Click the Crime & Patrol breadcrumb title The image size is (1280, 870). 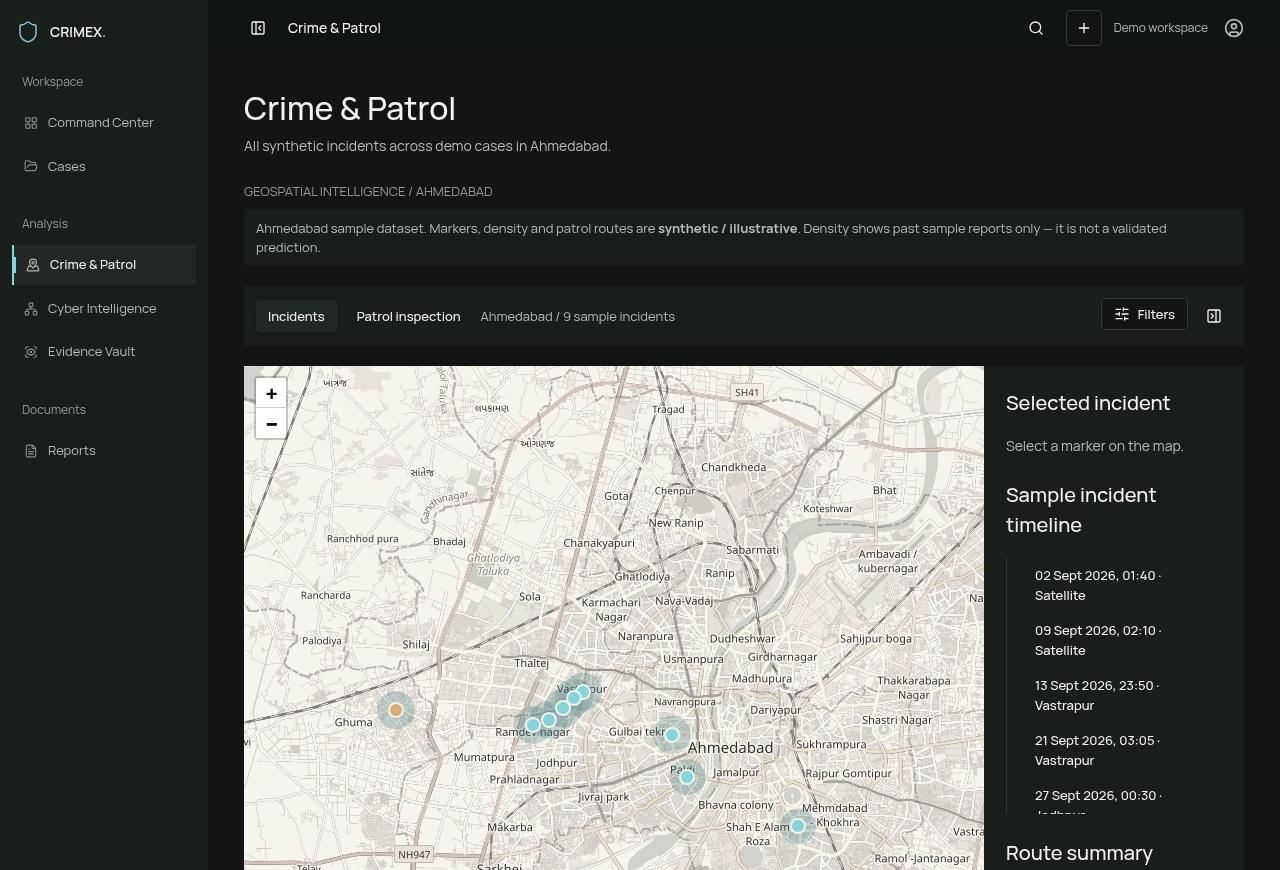click(x=334, y=28)
